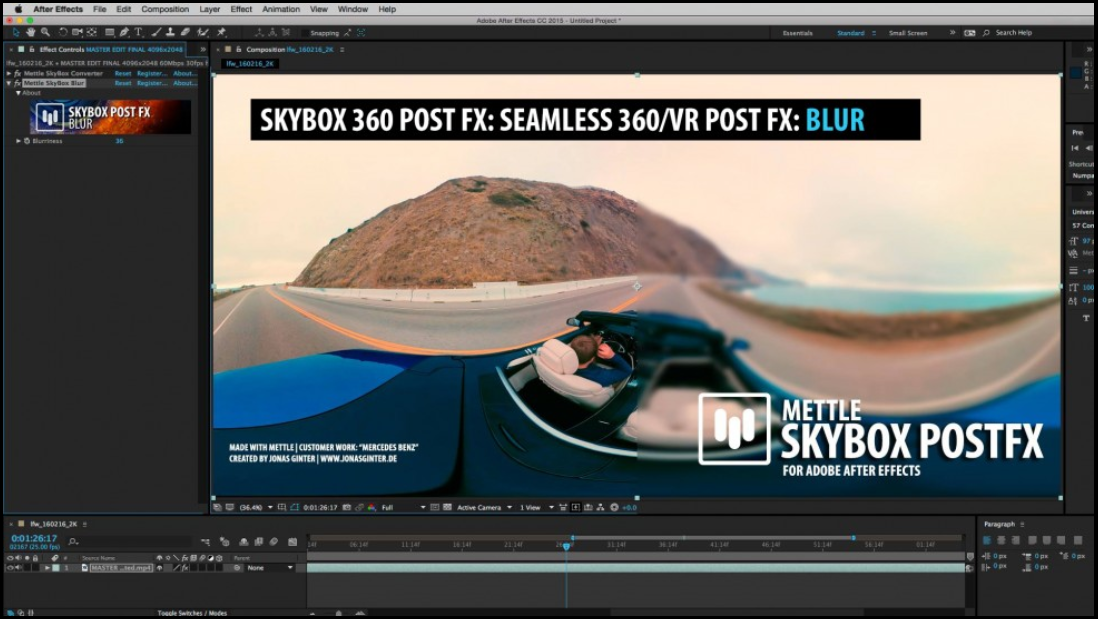1098x619 pixels.
Task: Toggle Mettle SkyBox Converter fx switch
Action: pyautogui.click(x=18, y=74)
